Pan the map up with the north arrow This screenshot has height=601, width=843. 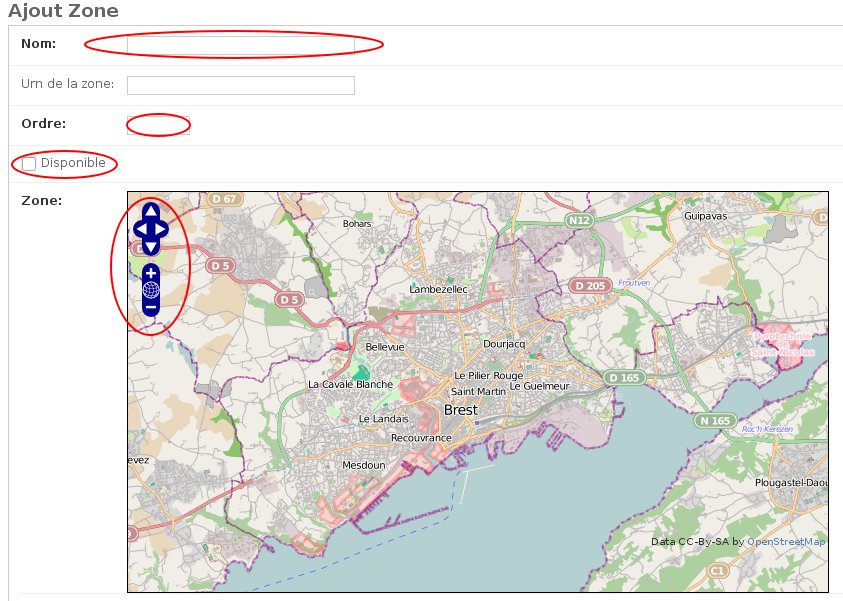click(151, 211)
